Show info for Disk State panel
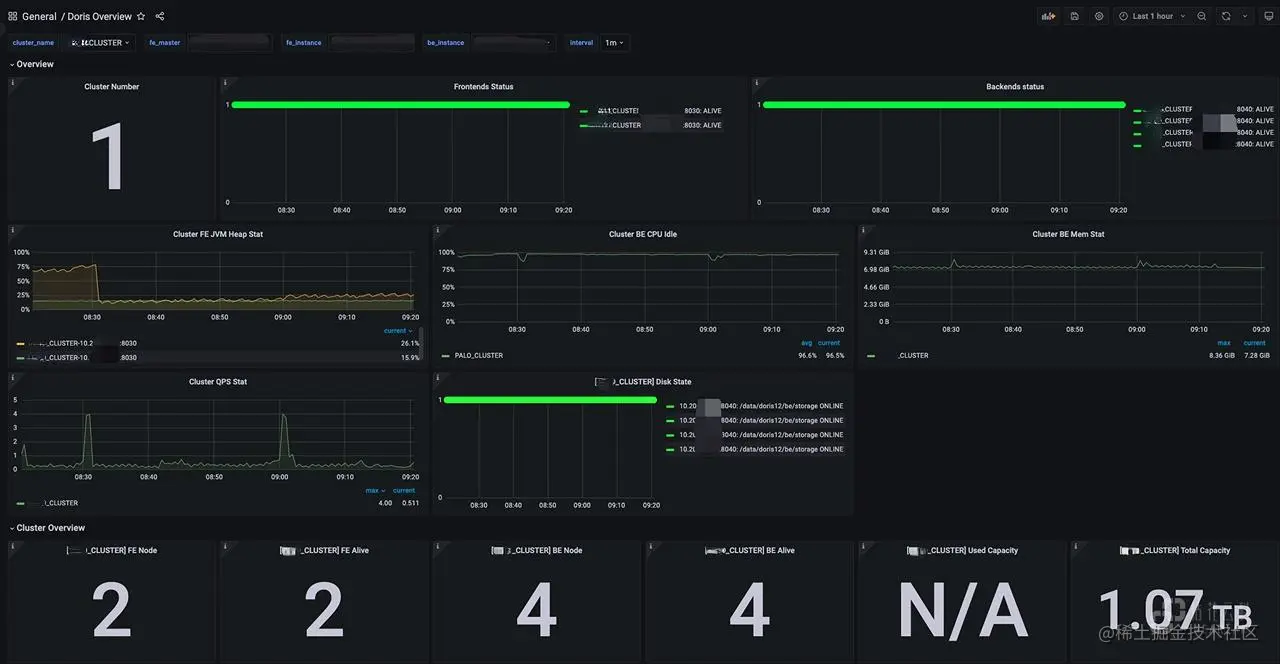The image size is (1280, 664). (x=437, y=377)
